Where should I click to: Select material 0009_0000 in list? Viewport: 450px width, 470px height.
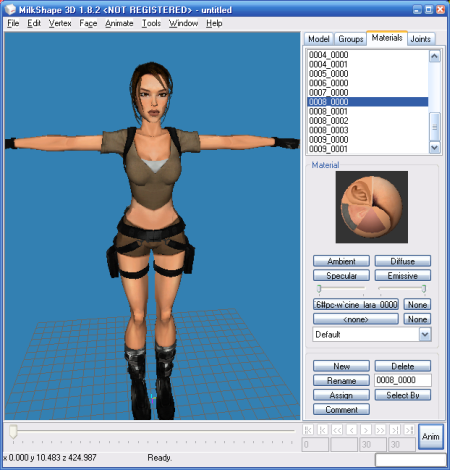(x=367, y=139)
